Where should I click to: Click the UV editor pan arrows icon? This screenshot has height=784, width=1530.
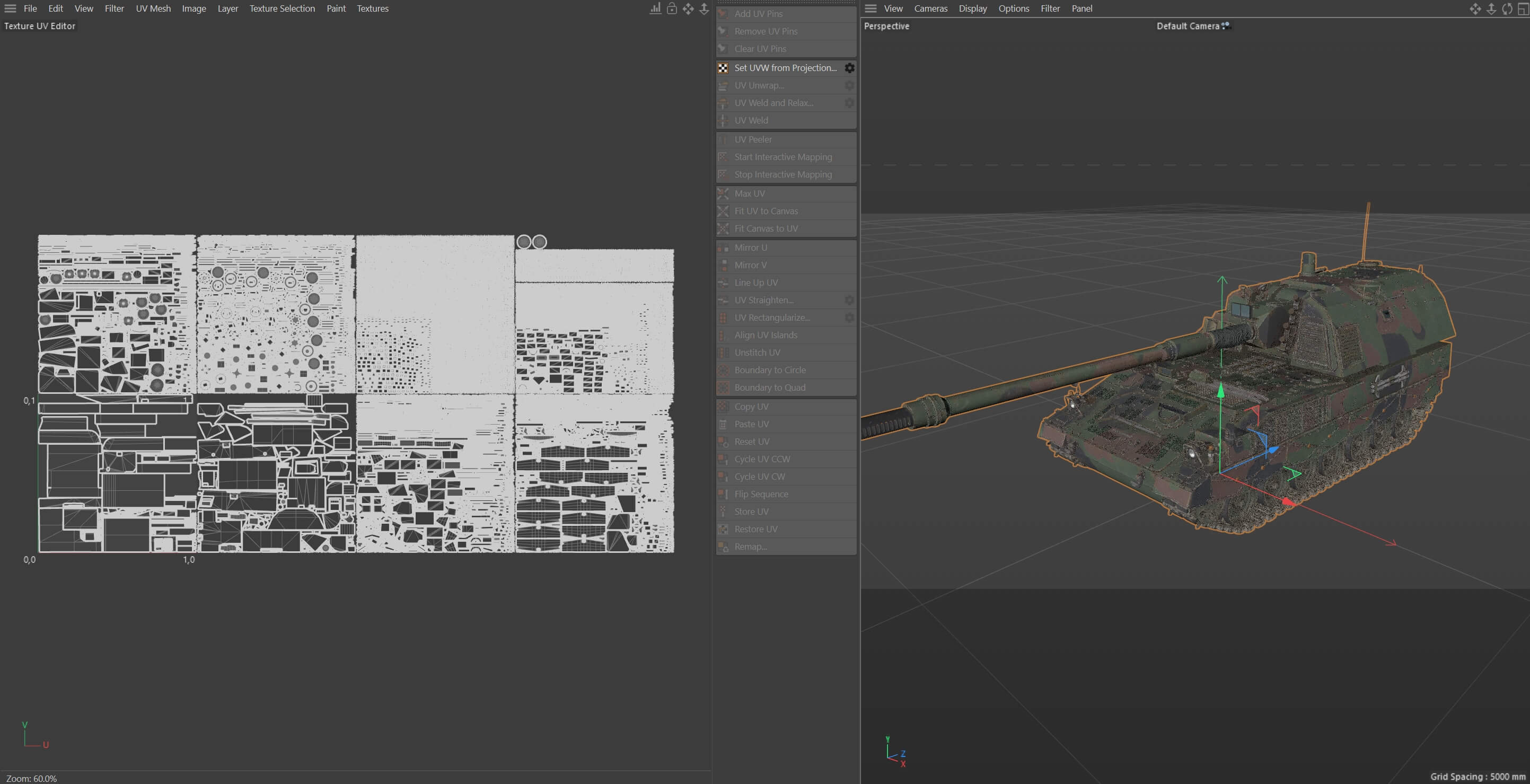coord(688,8)
